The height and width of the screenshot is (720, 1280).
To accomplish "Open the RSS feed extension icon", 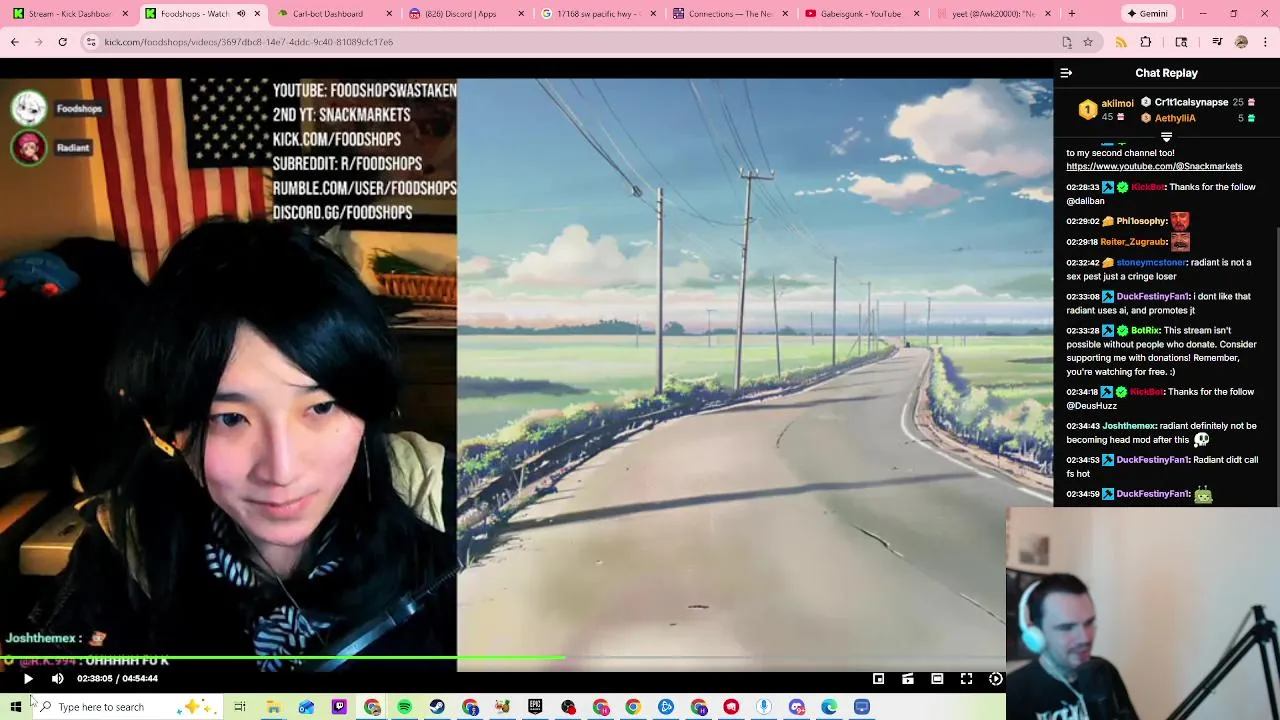I will 1121,42.
